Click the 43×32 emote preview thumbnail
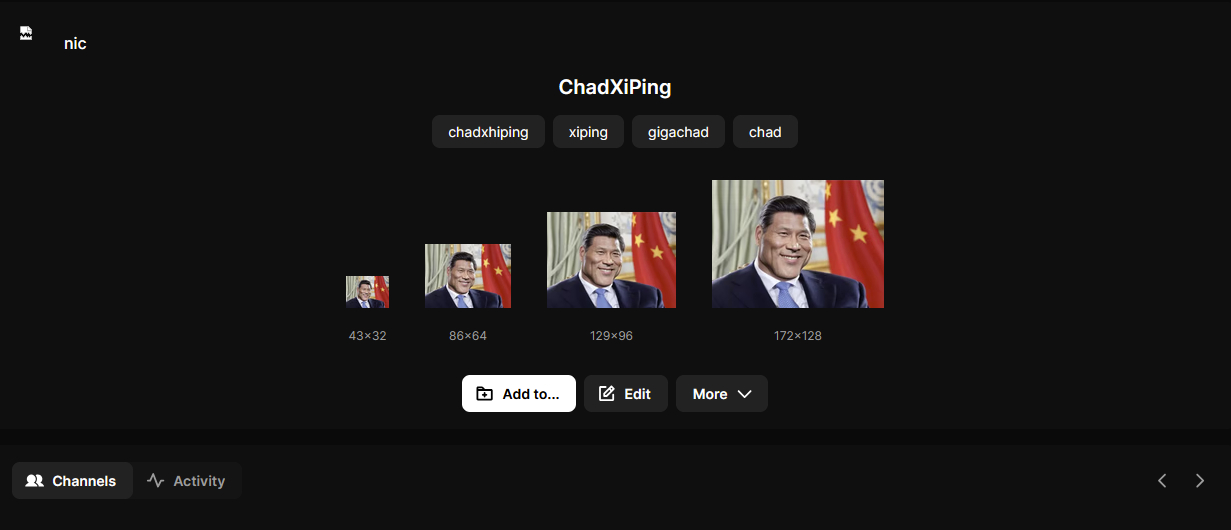 coord(367,292)
